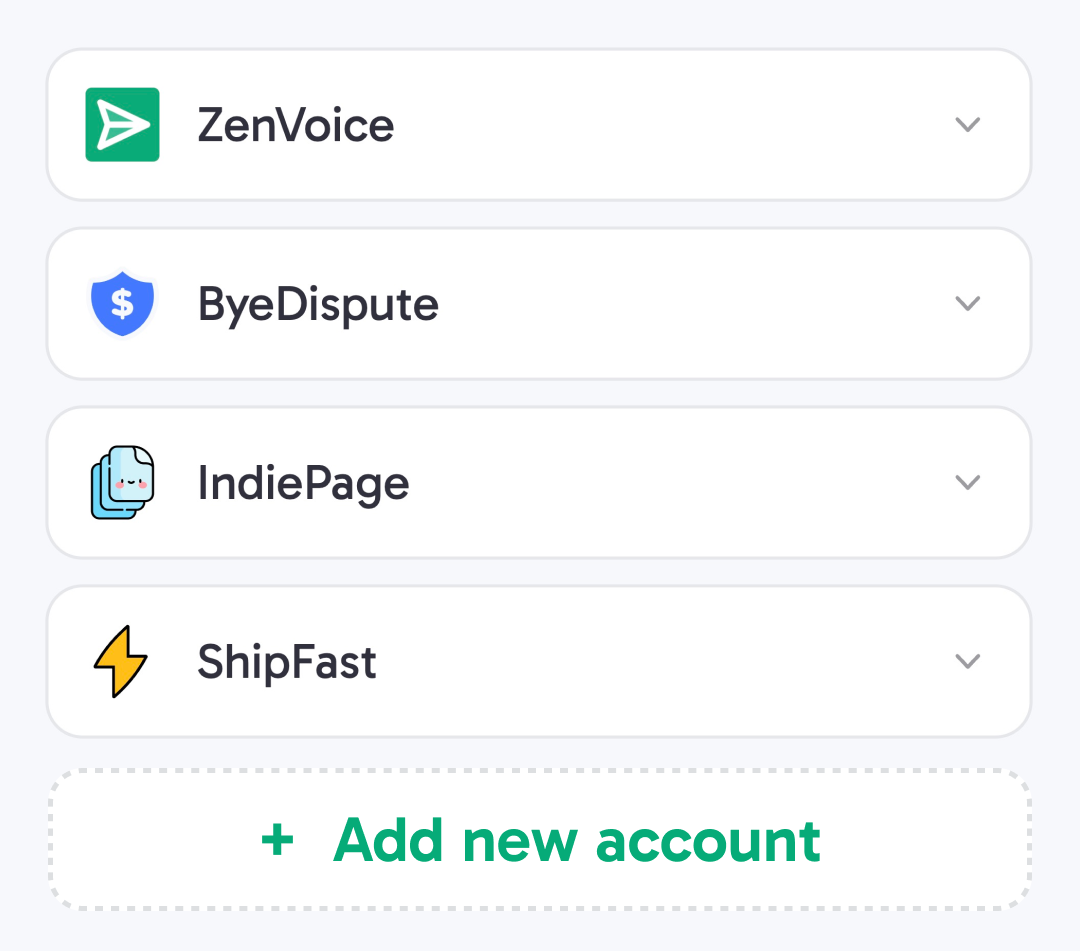The width and height of the screenshot is (1080, 951).
Task: Click the ZenVoice label text
Action: tap(294, 124)
